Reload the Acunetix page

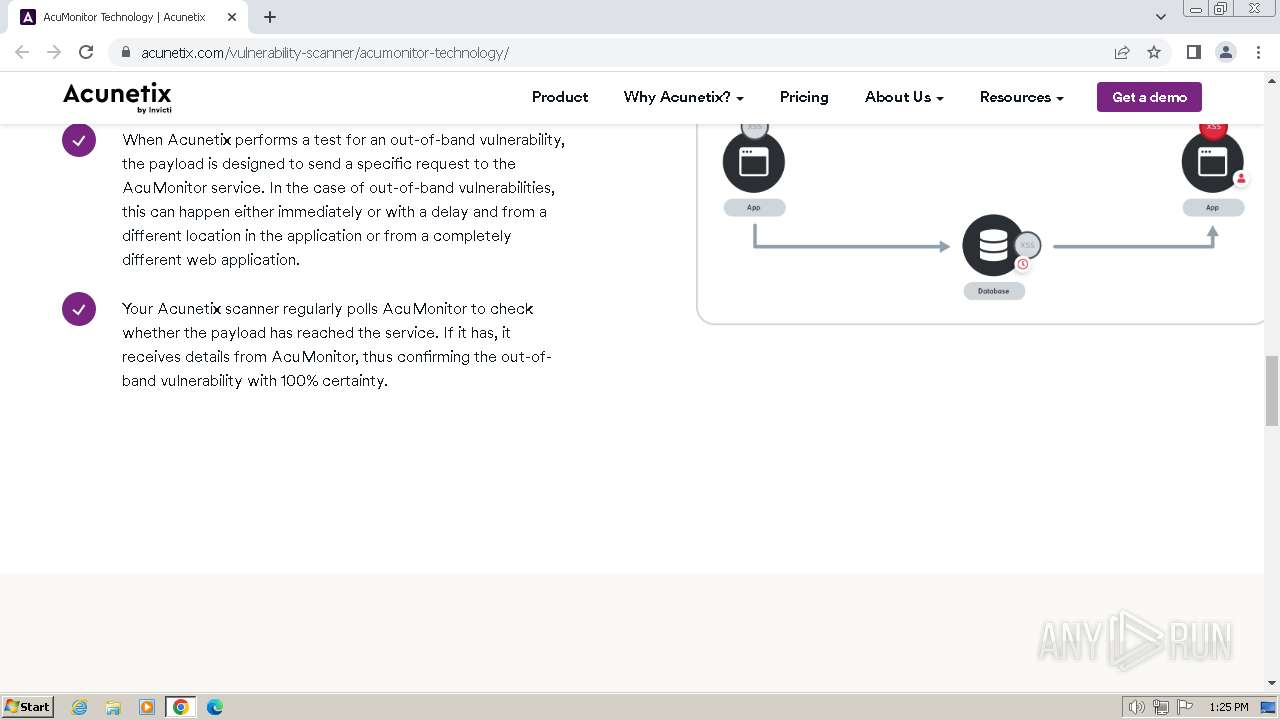(x=86, y=52)
